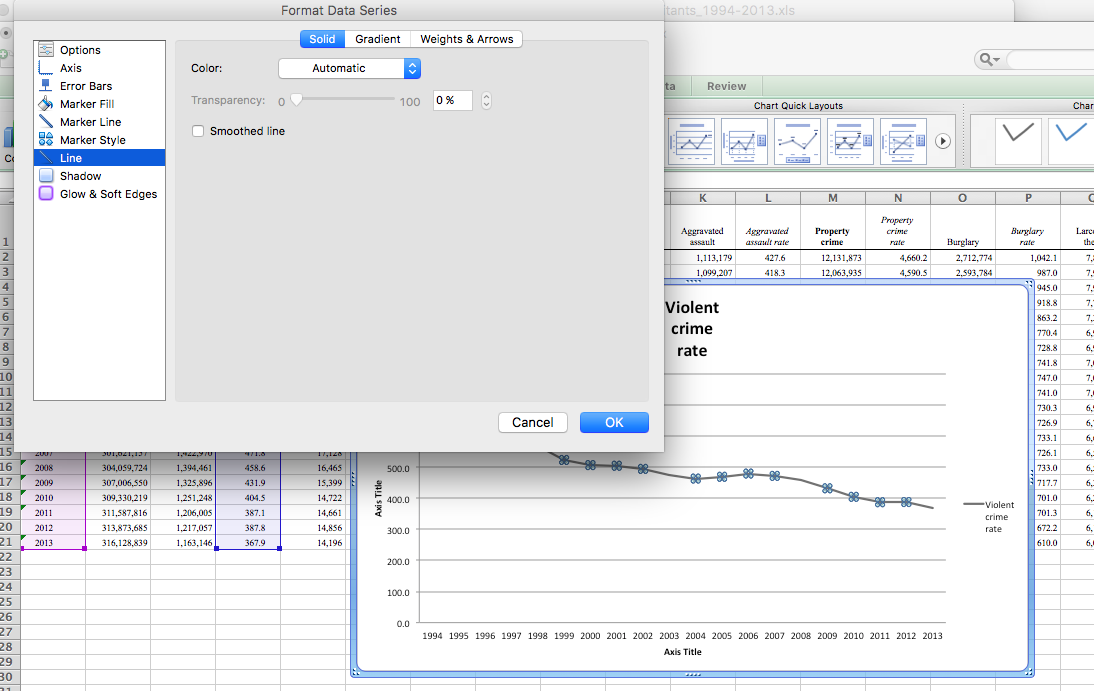
Task: Switch to the Weights & Arrows tab
Action: [x=466, y=39]
